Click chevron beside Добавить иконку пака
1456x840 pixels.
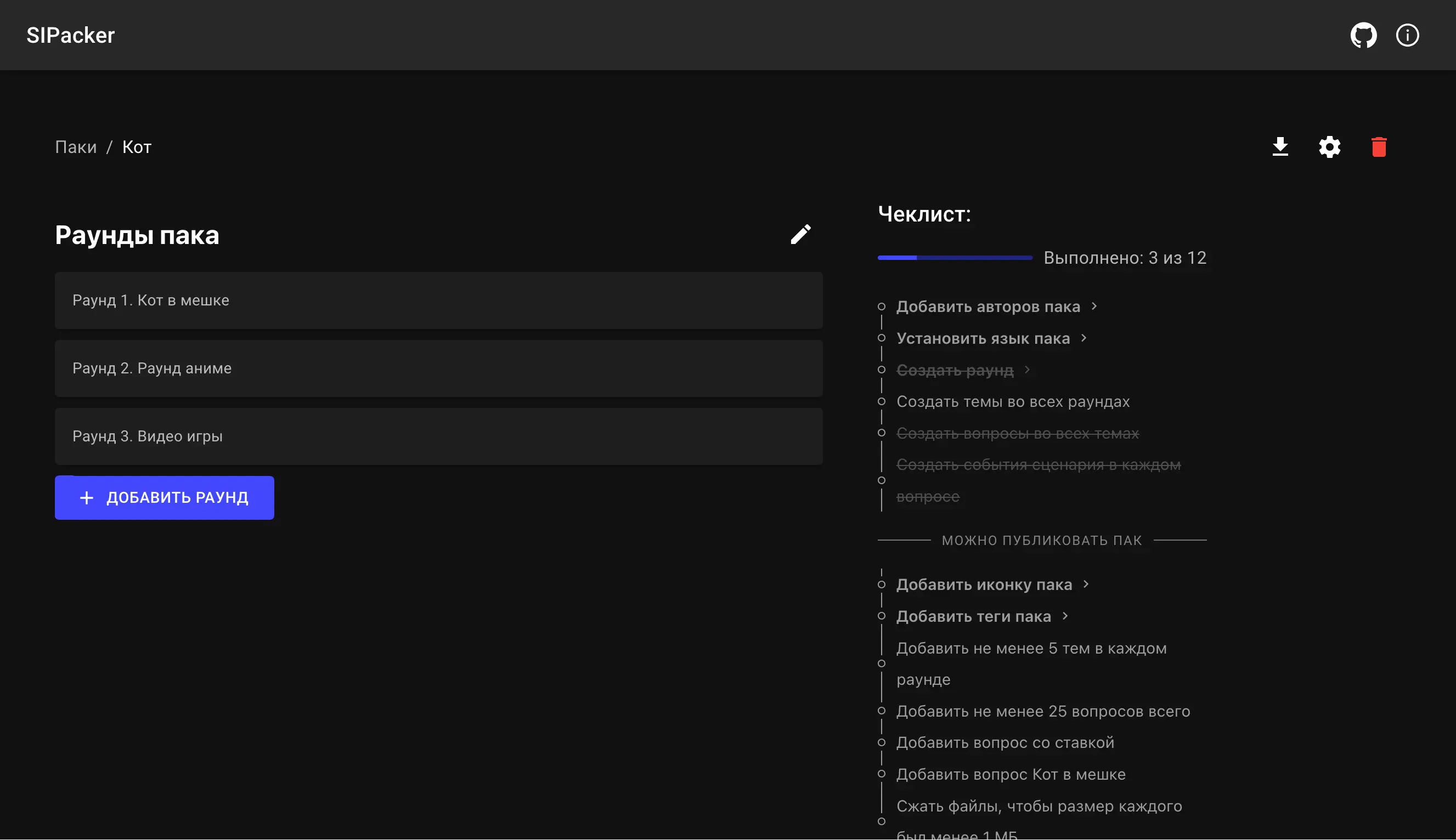coord(1086,584)
